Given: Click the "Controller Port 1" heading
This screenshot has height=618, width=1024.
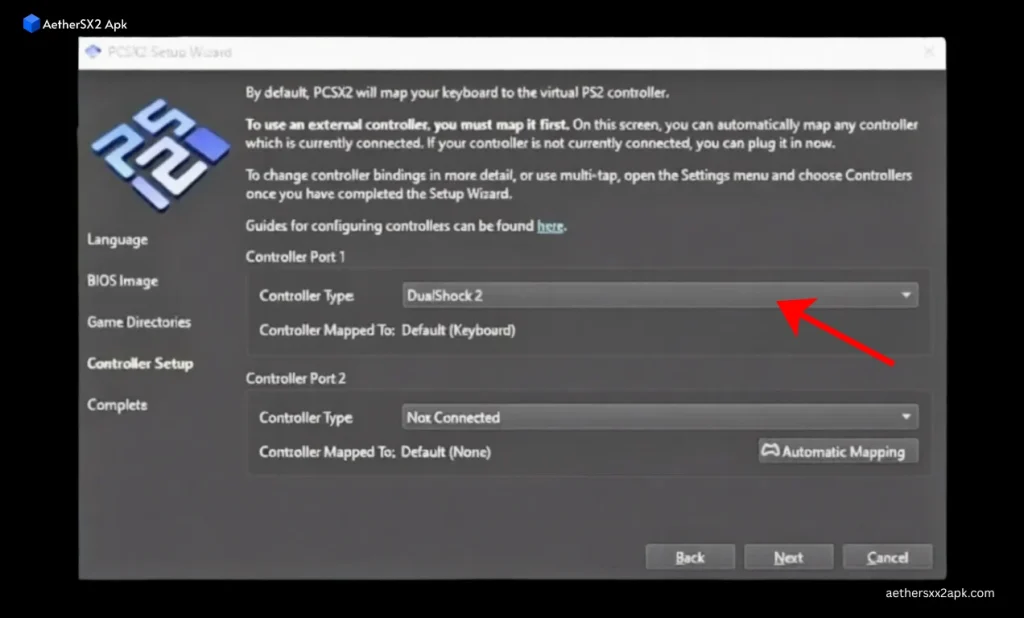Looking at the screenshot, I should 295,257.
